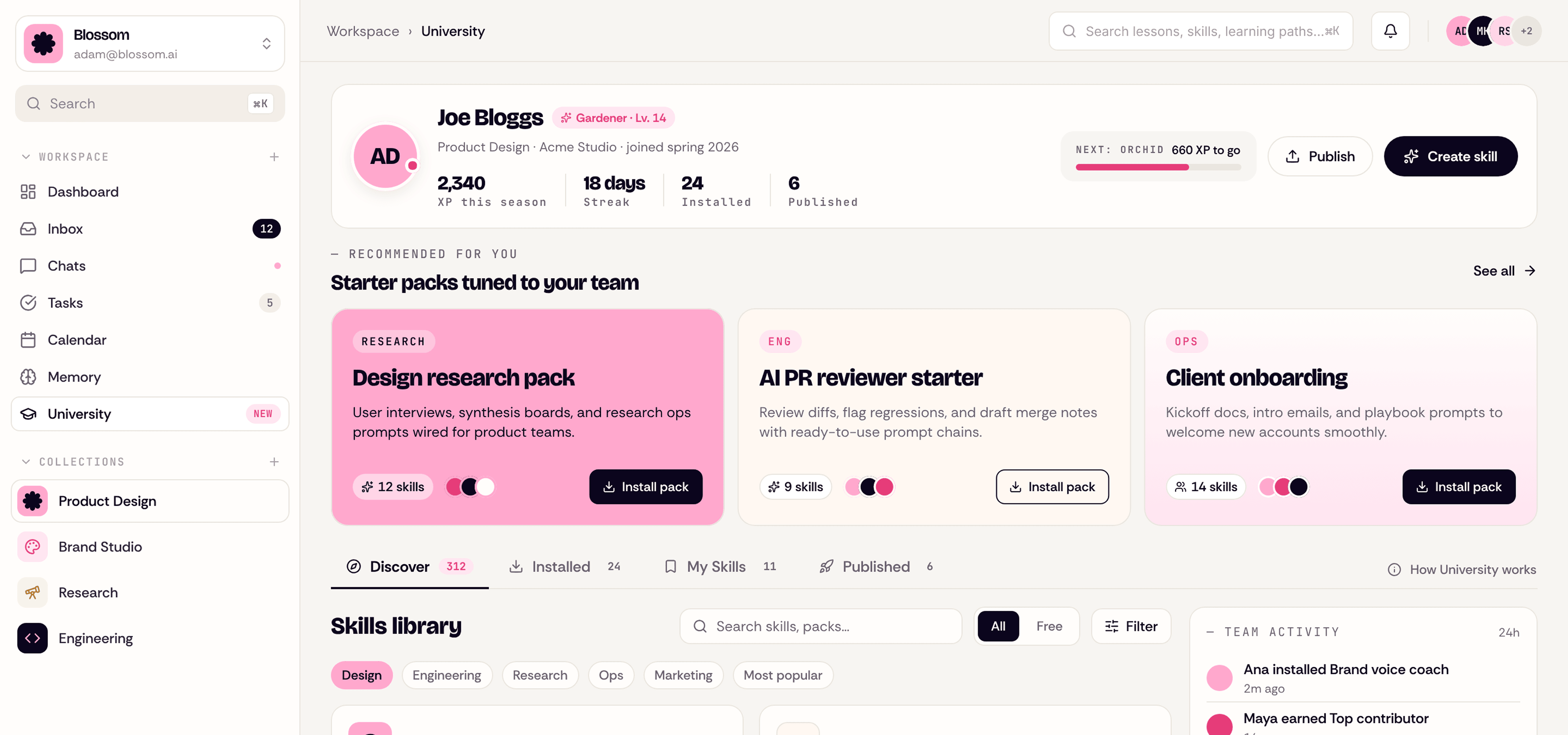Click the RESEARCH tag on the pack
The image size is (1568, 735).
[393, 341]
